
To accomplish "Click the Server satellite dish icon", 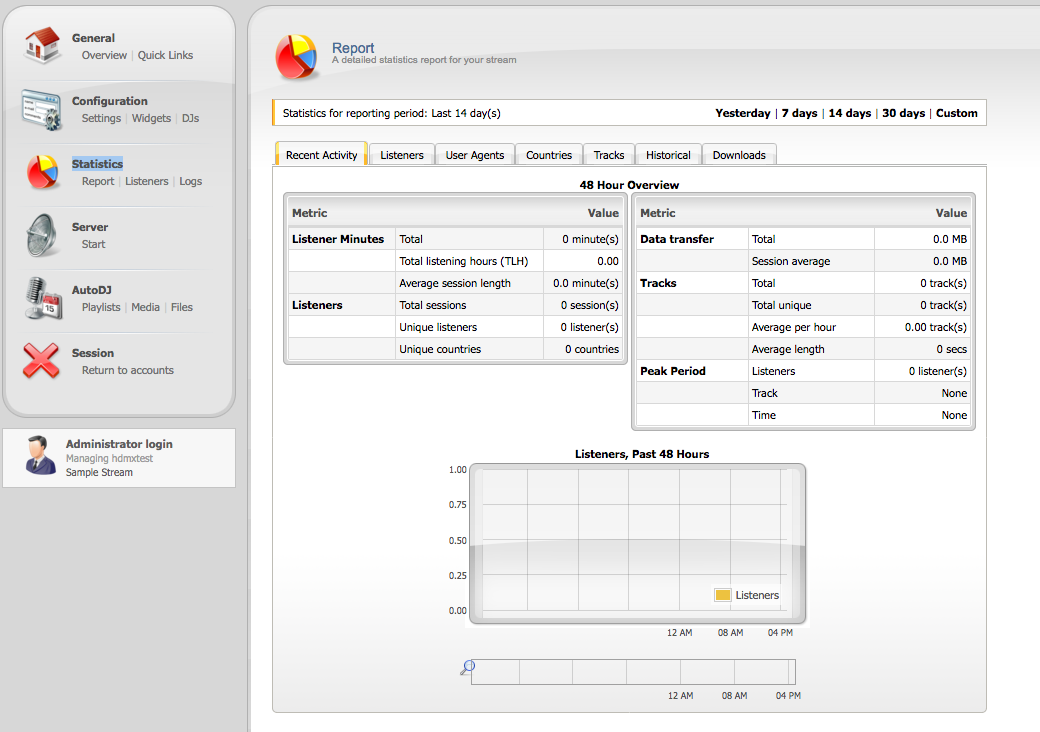I will tap(42, 235).
